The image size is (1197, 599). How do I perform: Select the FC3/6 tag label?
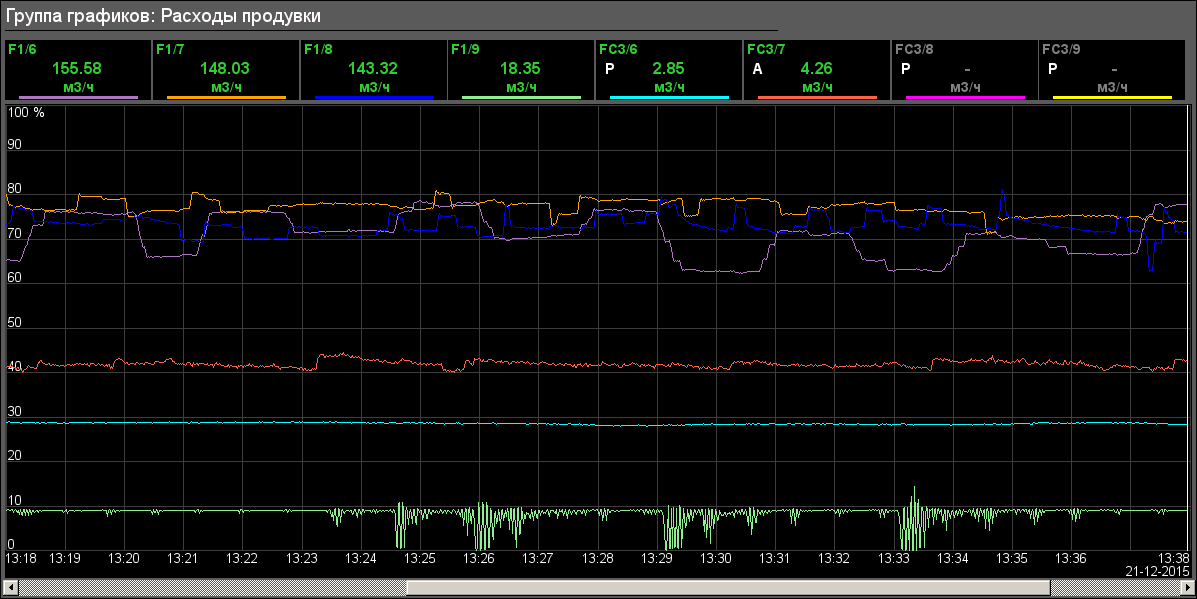click(x=618, y=50)
